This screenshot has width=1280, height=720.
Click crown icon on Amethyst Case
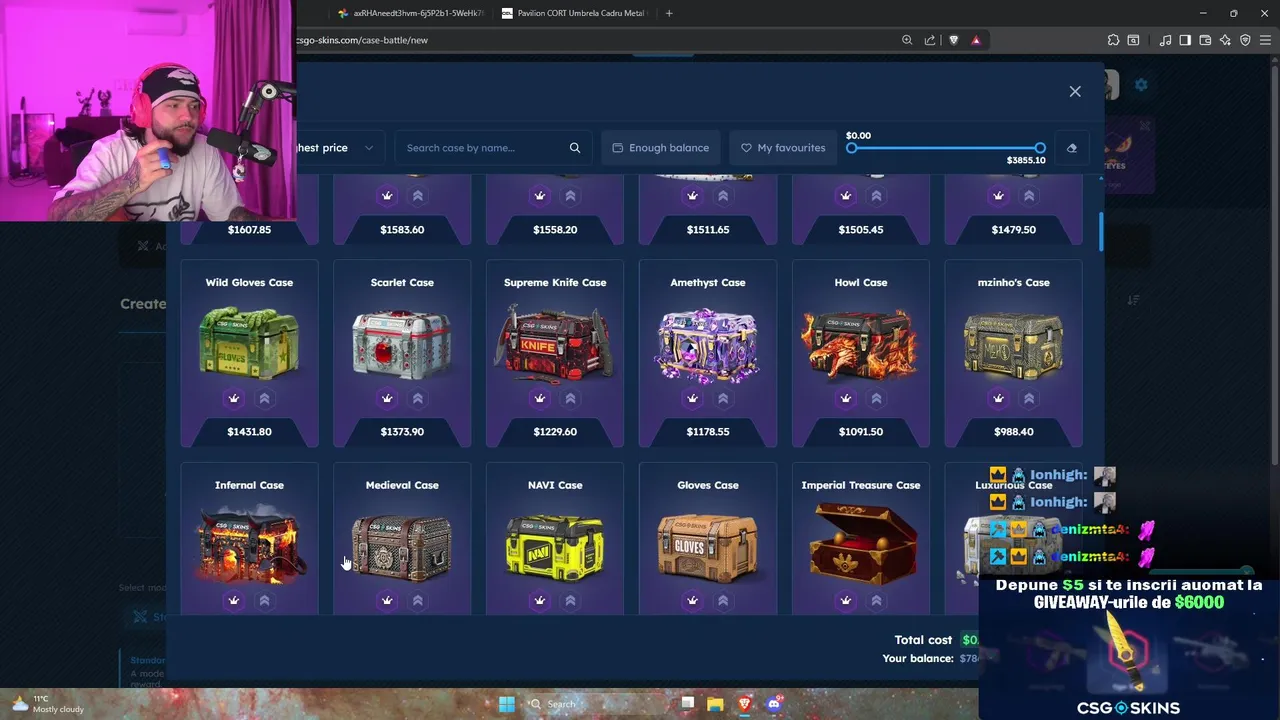point(692,398)
